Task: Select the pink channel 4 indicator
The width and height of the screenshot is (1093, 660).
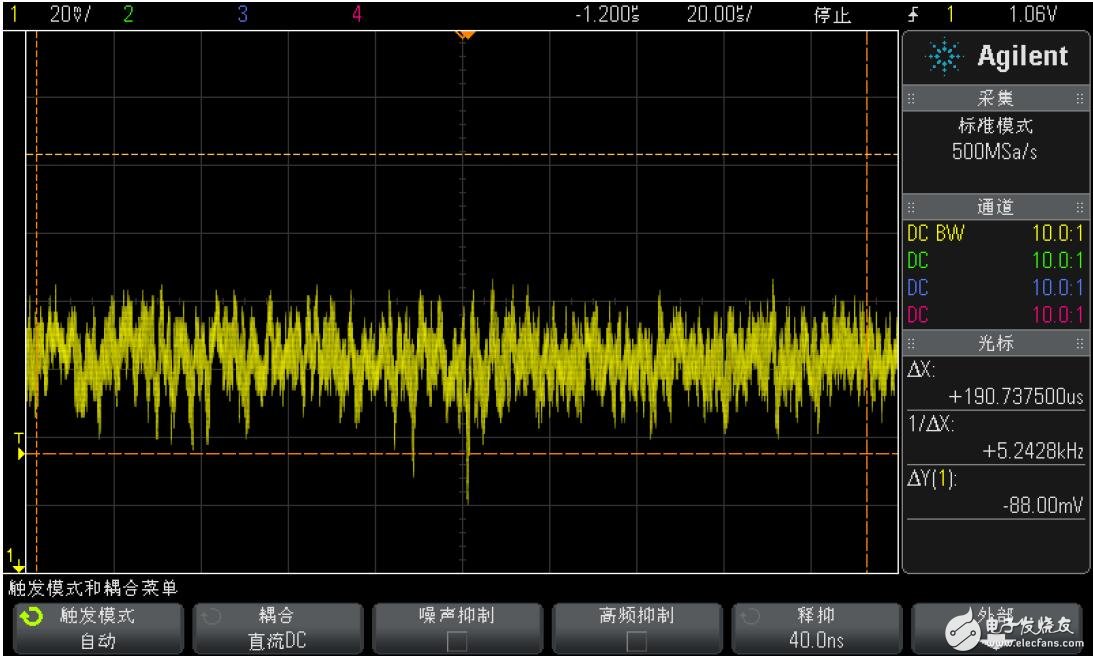Action: pos(357,15)
